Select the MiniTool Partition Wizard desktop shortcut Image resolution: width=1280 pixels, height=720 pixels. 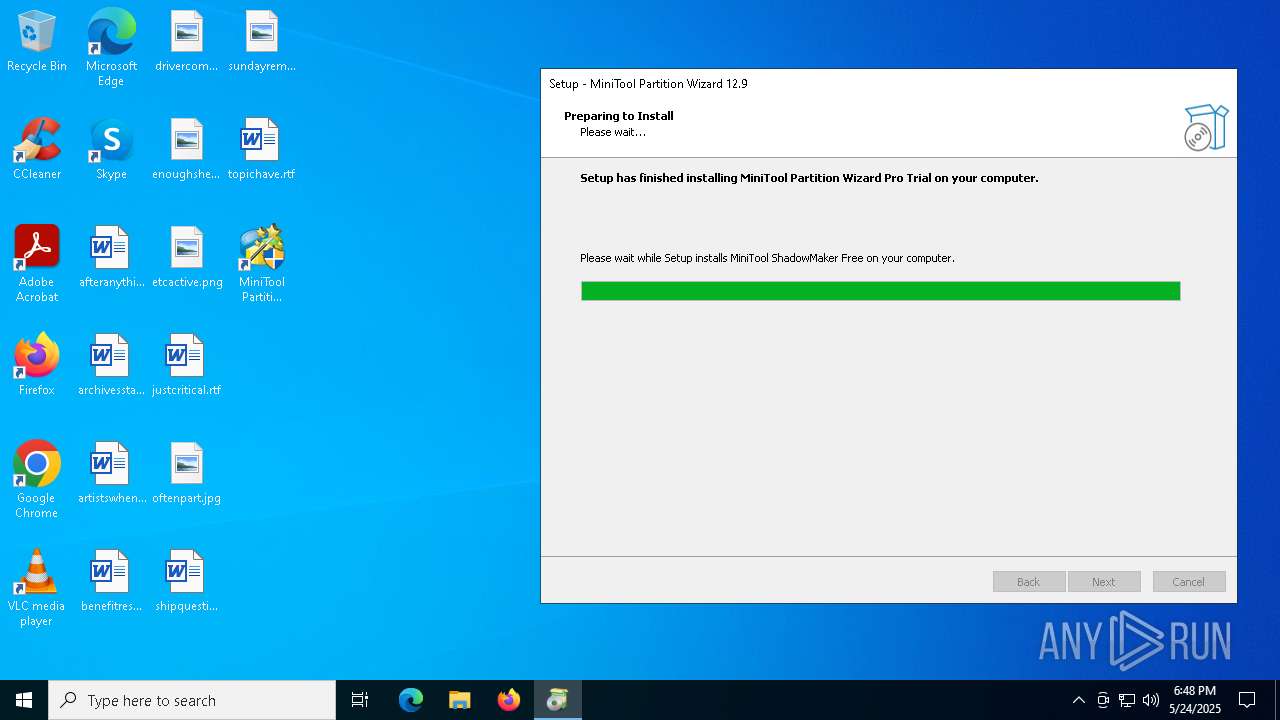pos(262,264)
